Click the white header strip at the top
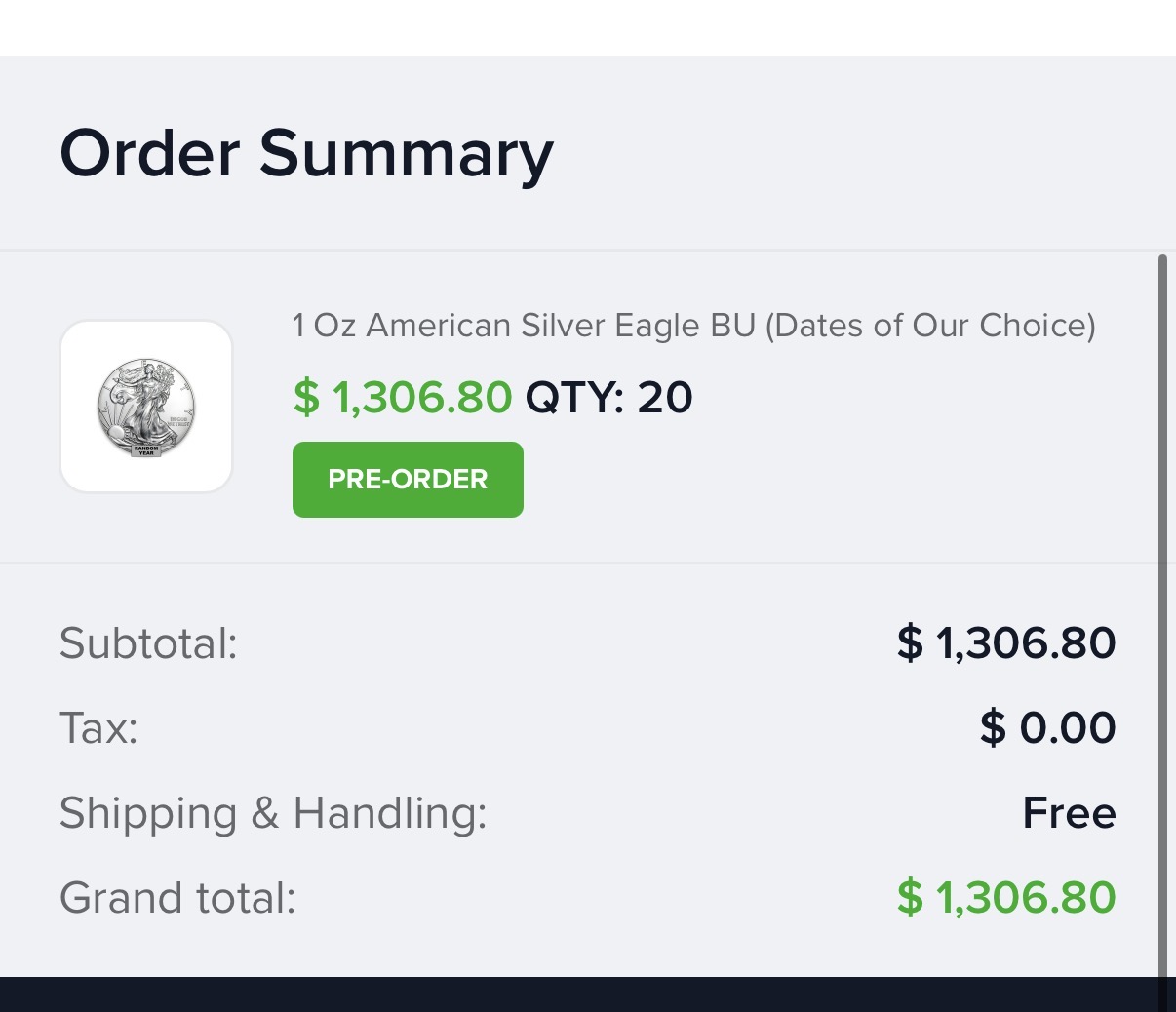This screenshot has width=1176, height=1012. click(588, 27)
